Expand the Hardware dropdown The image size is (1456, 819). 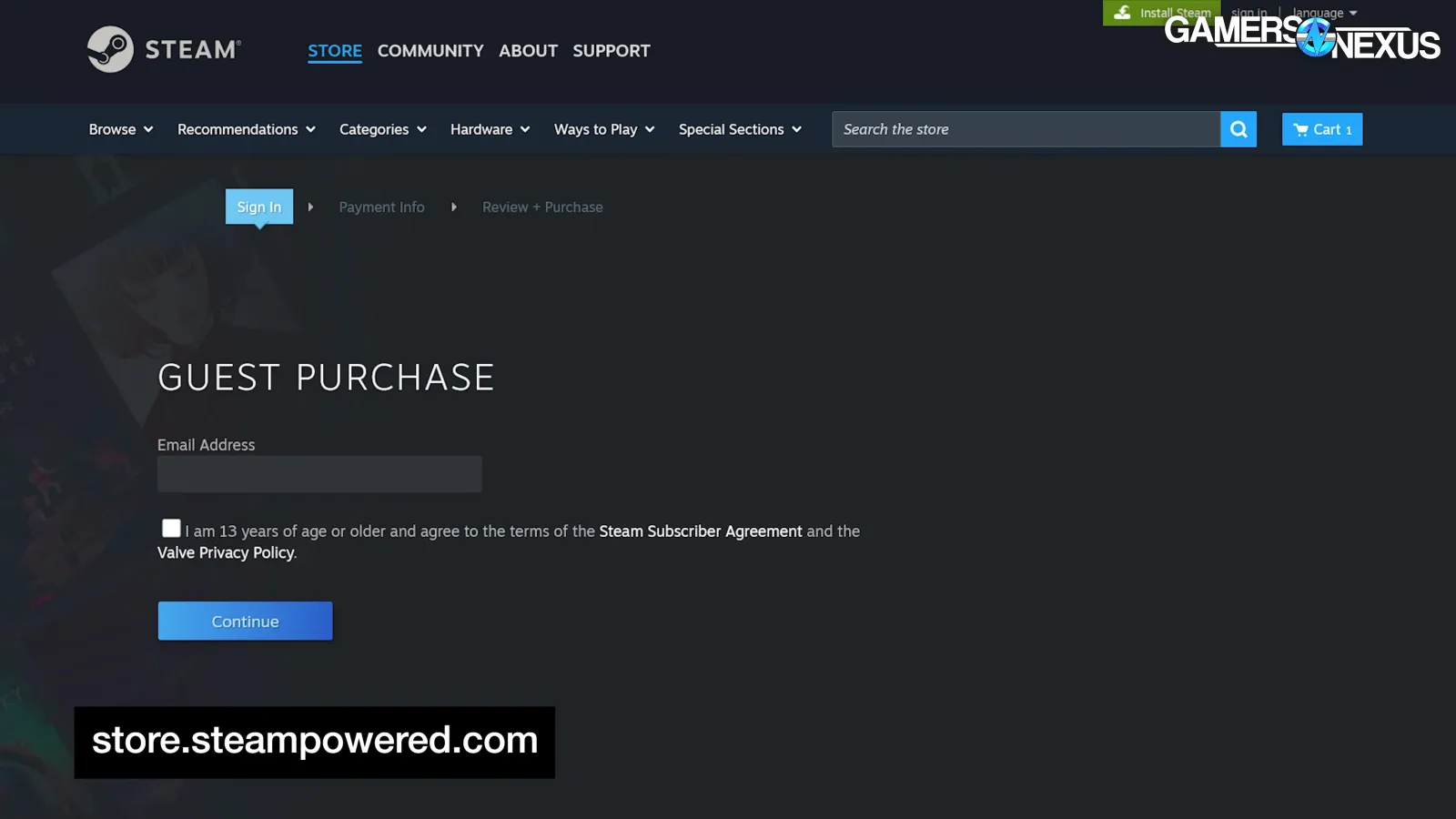tap(490, 129)
